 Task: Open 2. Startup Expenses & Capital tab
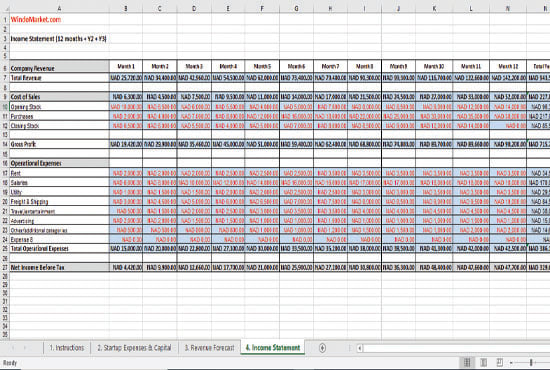[134, 348]
